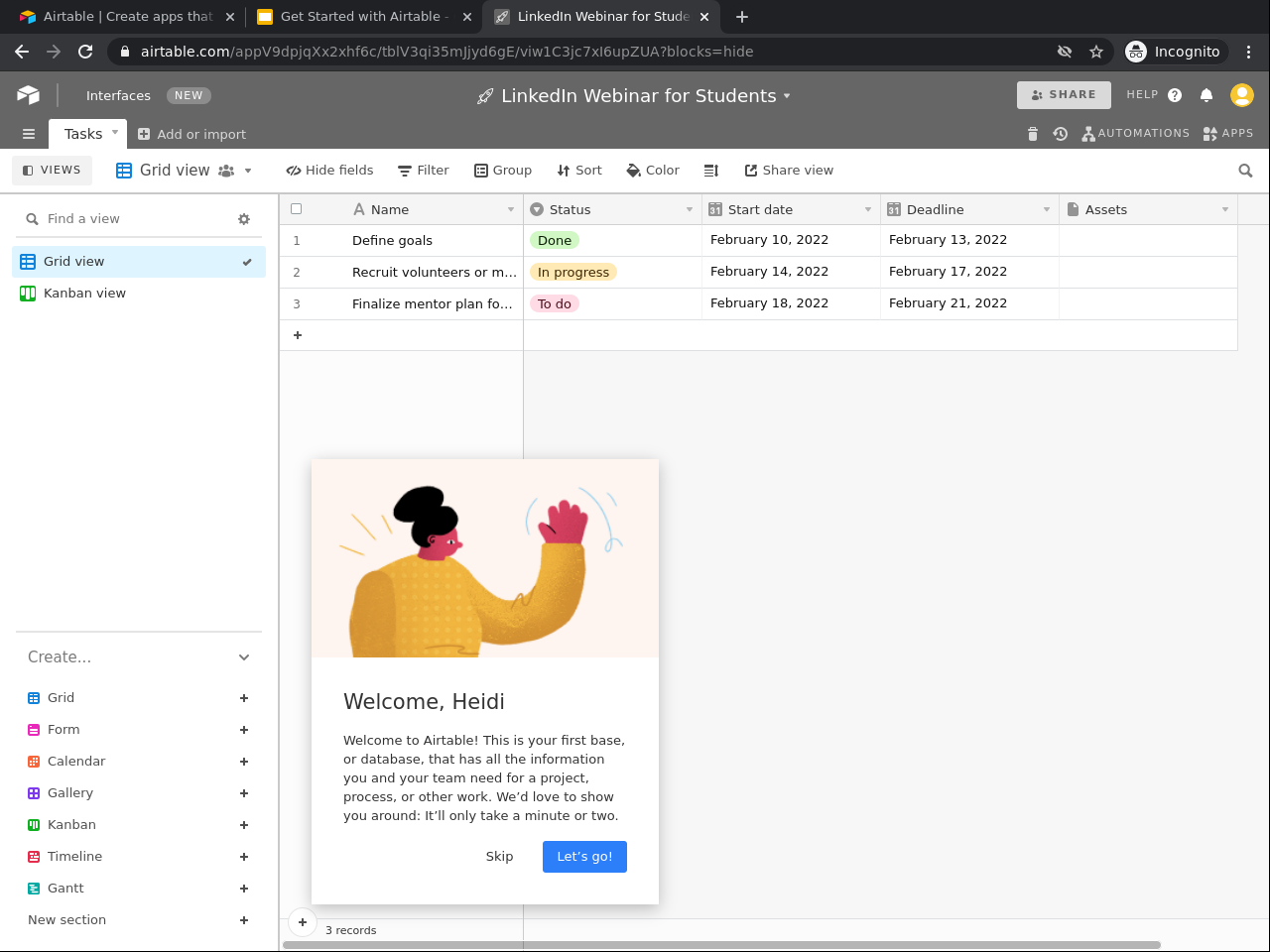Open the Status field dropdown
The image size is (1270, 952).
690,210
